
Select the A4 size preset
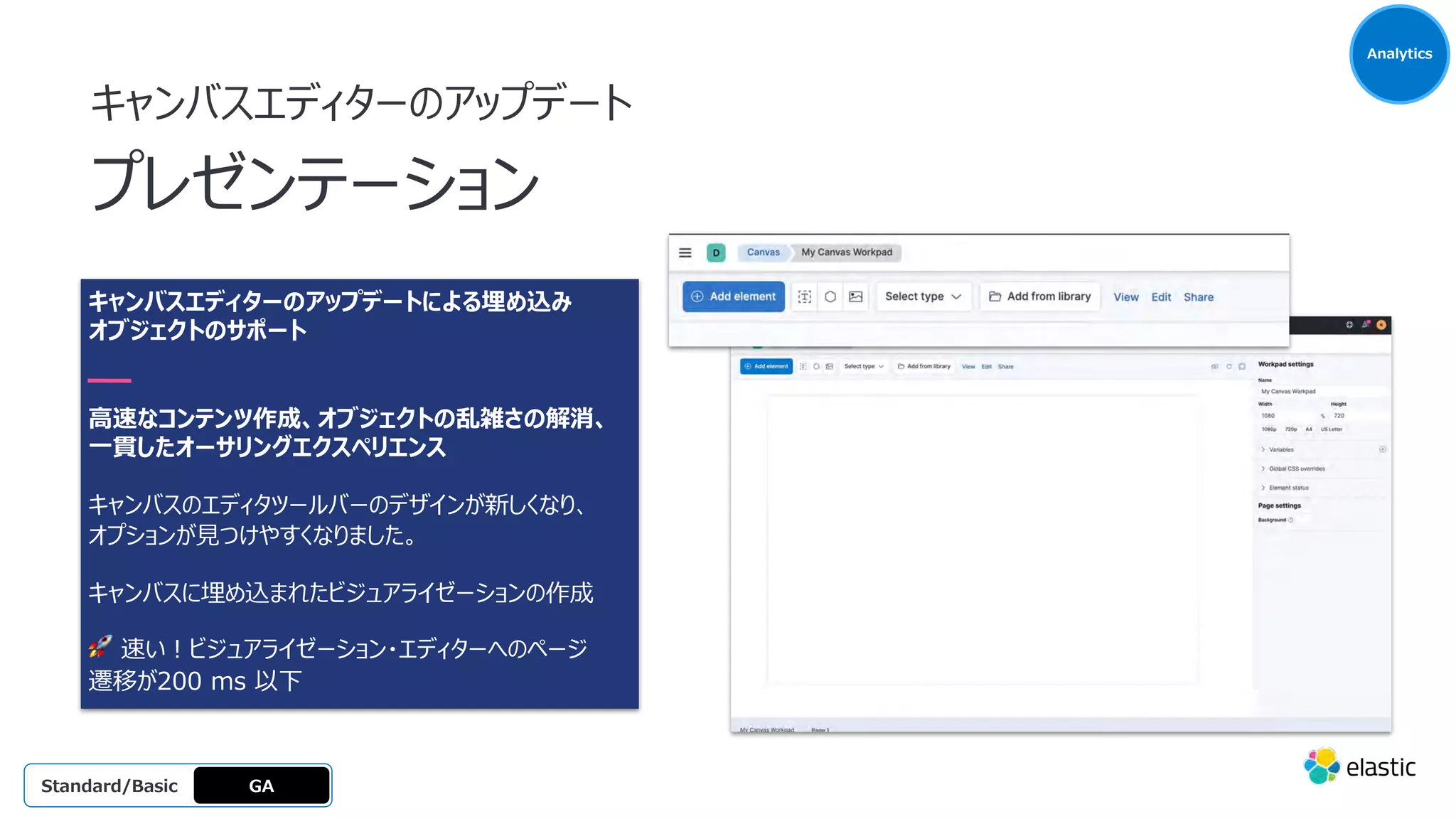click(1309, 429)
